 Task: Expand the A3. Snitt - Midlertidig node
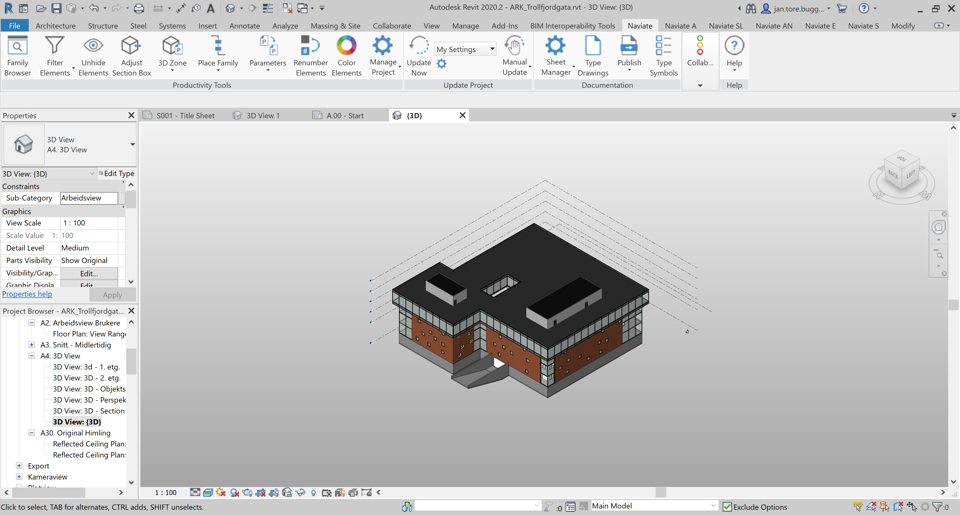pos(32,345)
